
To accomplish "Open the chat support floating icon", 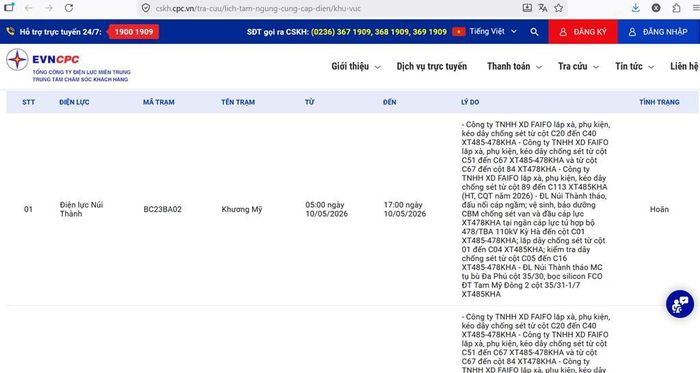I will tap(679, 304).
